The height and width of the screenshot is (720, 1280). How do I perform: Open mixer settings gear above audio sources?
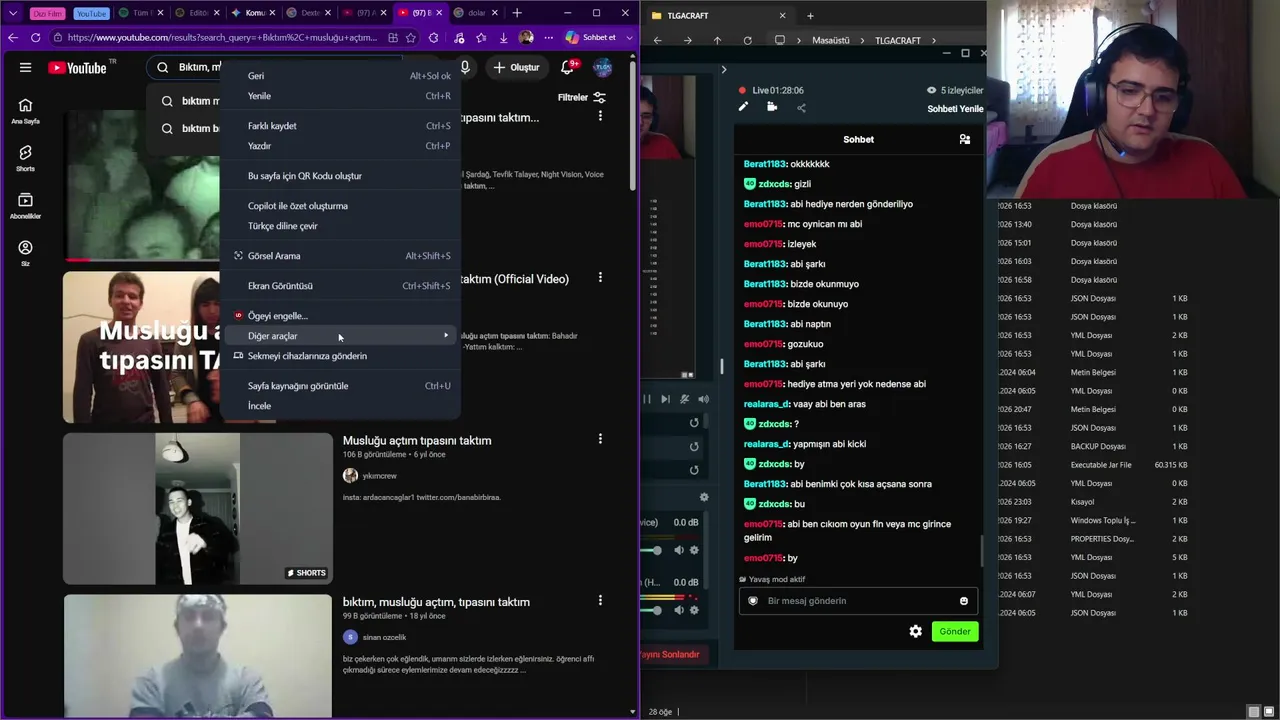pos(704,497)
